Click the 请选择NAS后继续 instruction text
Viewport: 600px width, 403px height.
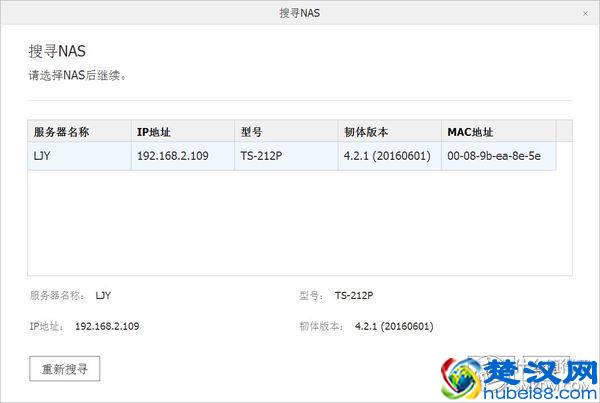(x=77, y=75)
